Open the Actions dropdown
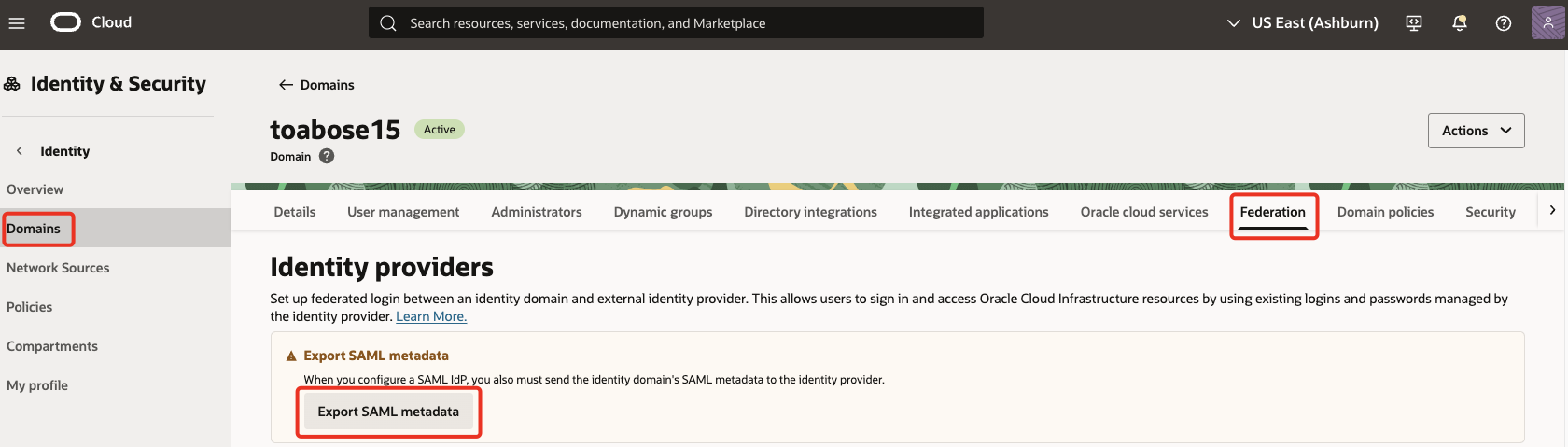Image resolution: width=1568 pixels, height=447 pixels. (1476, 131)
